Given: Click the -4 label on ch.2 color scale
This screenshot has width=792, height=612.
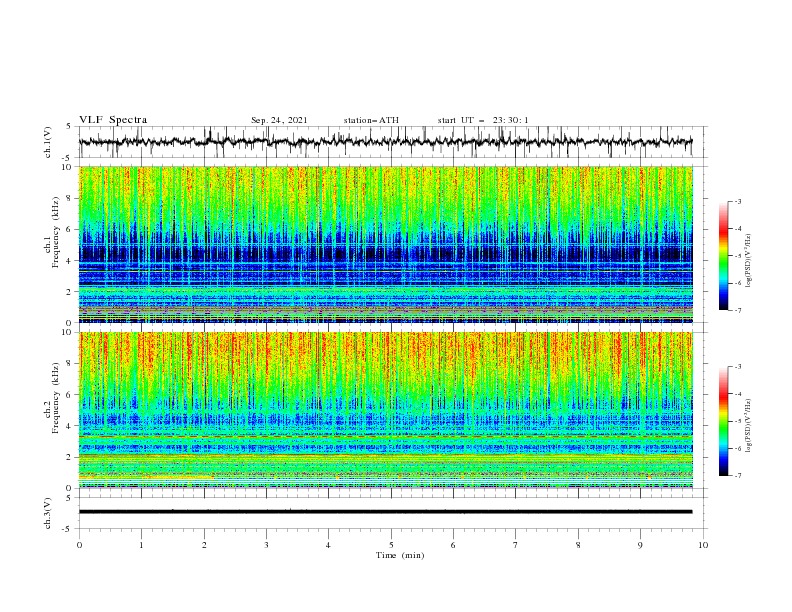Looking at the screenshot, I should click(x=737, y=394).
